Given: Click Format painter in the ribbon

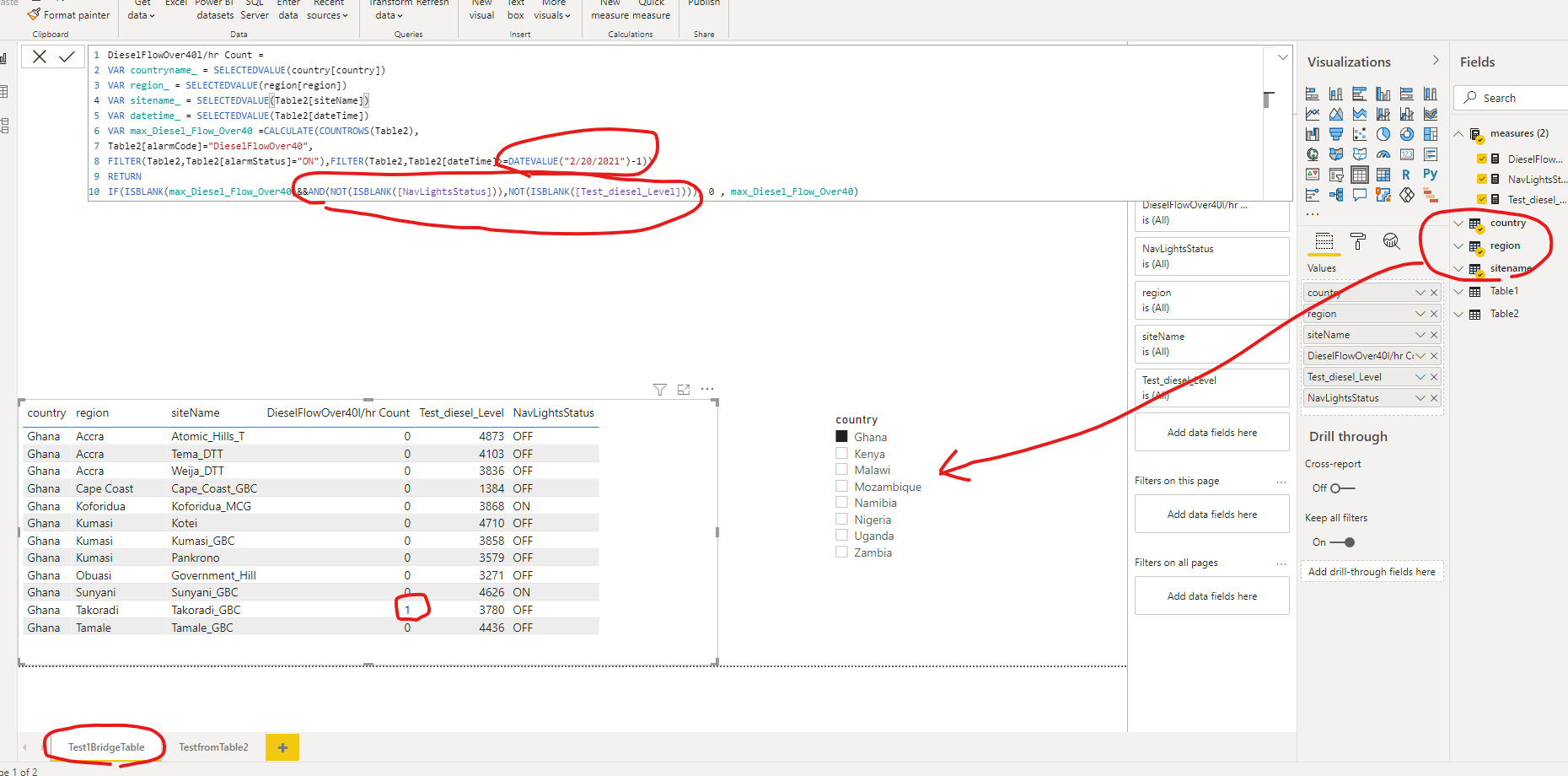Looking at the screenshot, I should 68,15.
